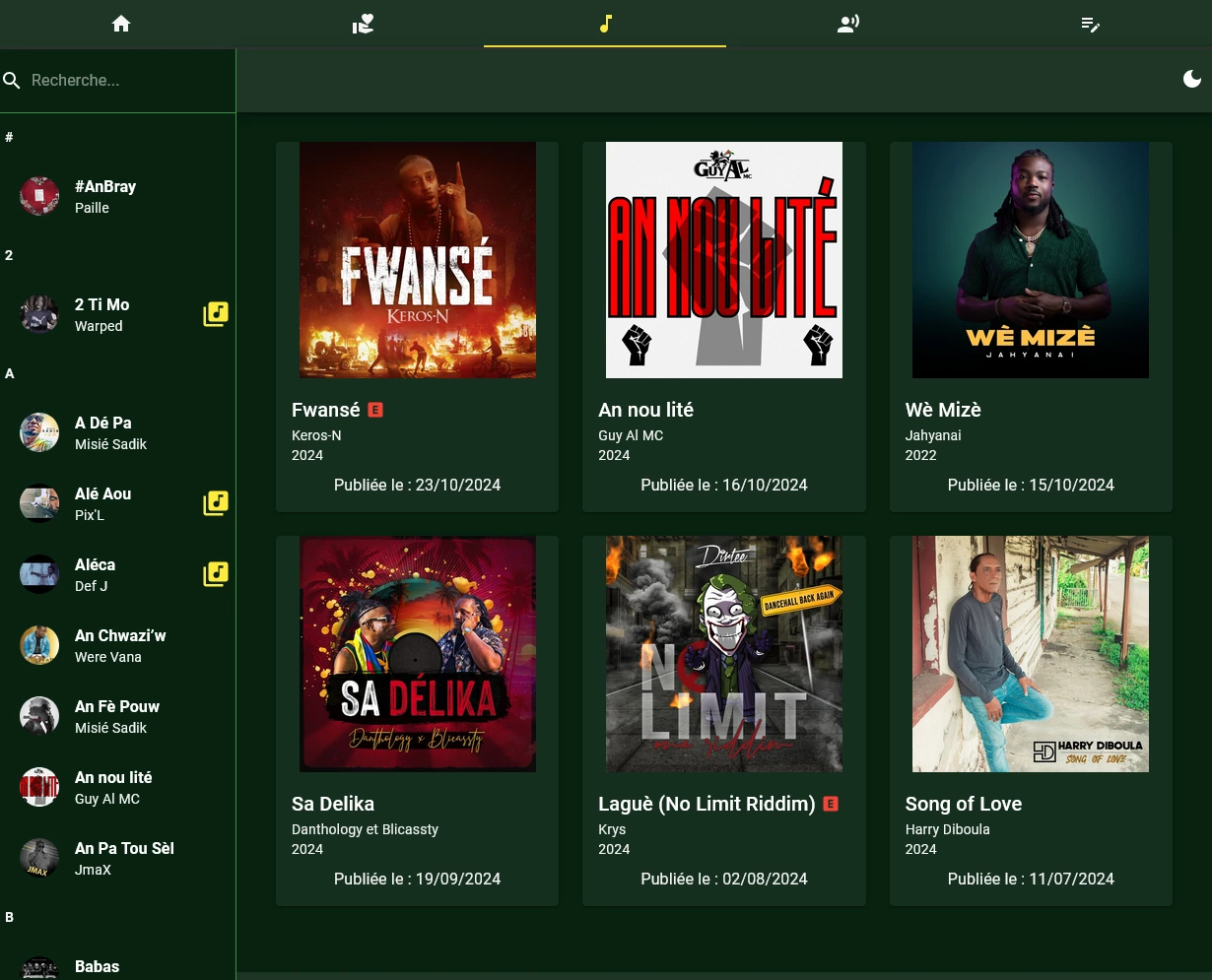Click Publiée le : 16/10/2024 text
The image size is (1212, 980).
point(724,485)
